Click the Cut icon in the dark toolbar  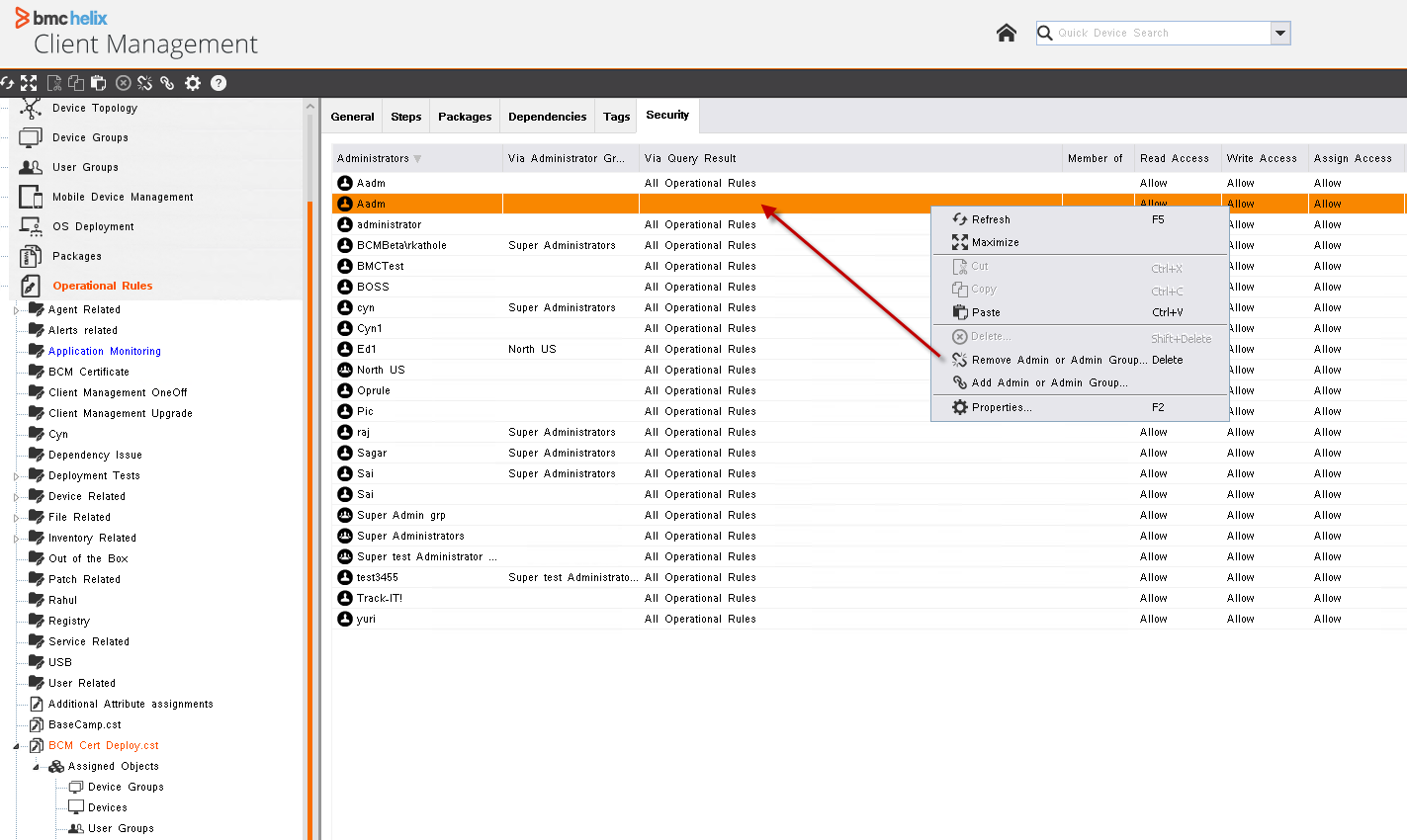click(54, 83)
